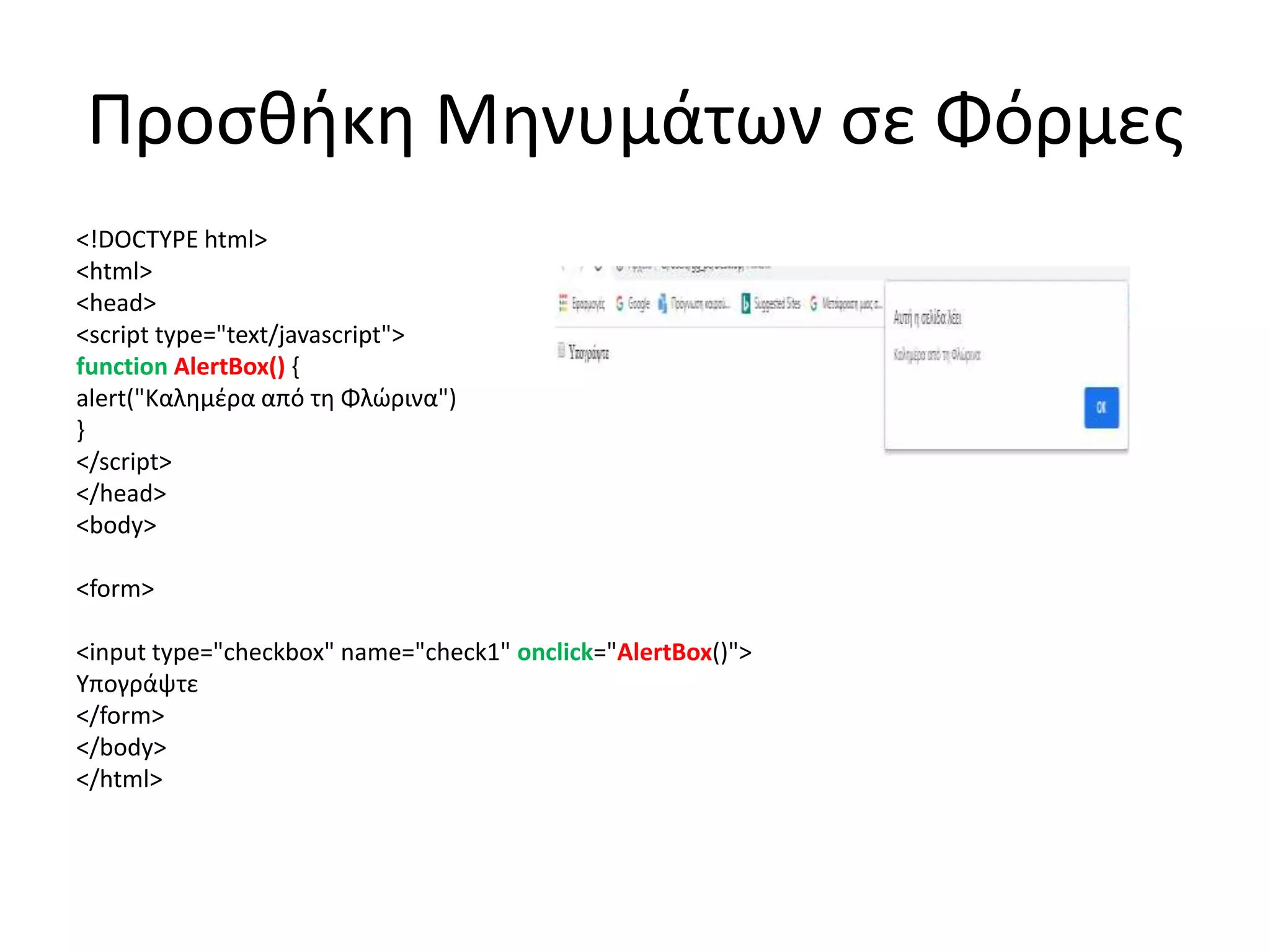Open the bookmark between Google and Suggested Sites

(x=694, y=303)
